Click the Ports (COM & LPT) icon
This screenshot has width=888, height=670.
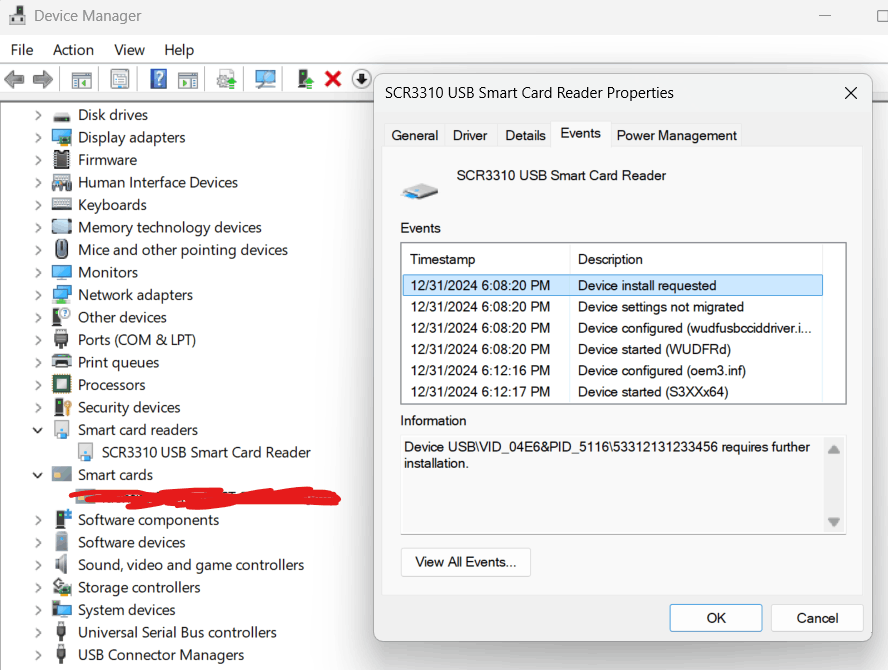tap(62, 339)
